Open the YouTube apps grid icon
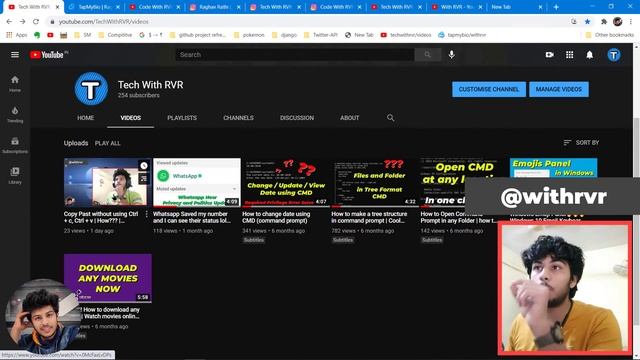 [x=569, y=55]
